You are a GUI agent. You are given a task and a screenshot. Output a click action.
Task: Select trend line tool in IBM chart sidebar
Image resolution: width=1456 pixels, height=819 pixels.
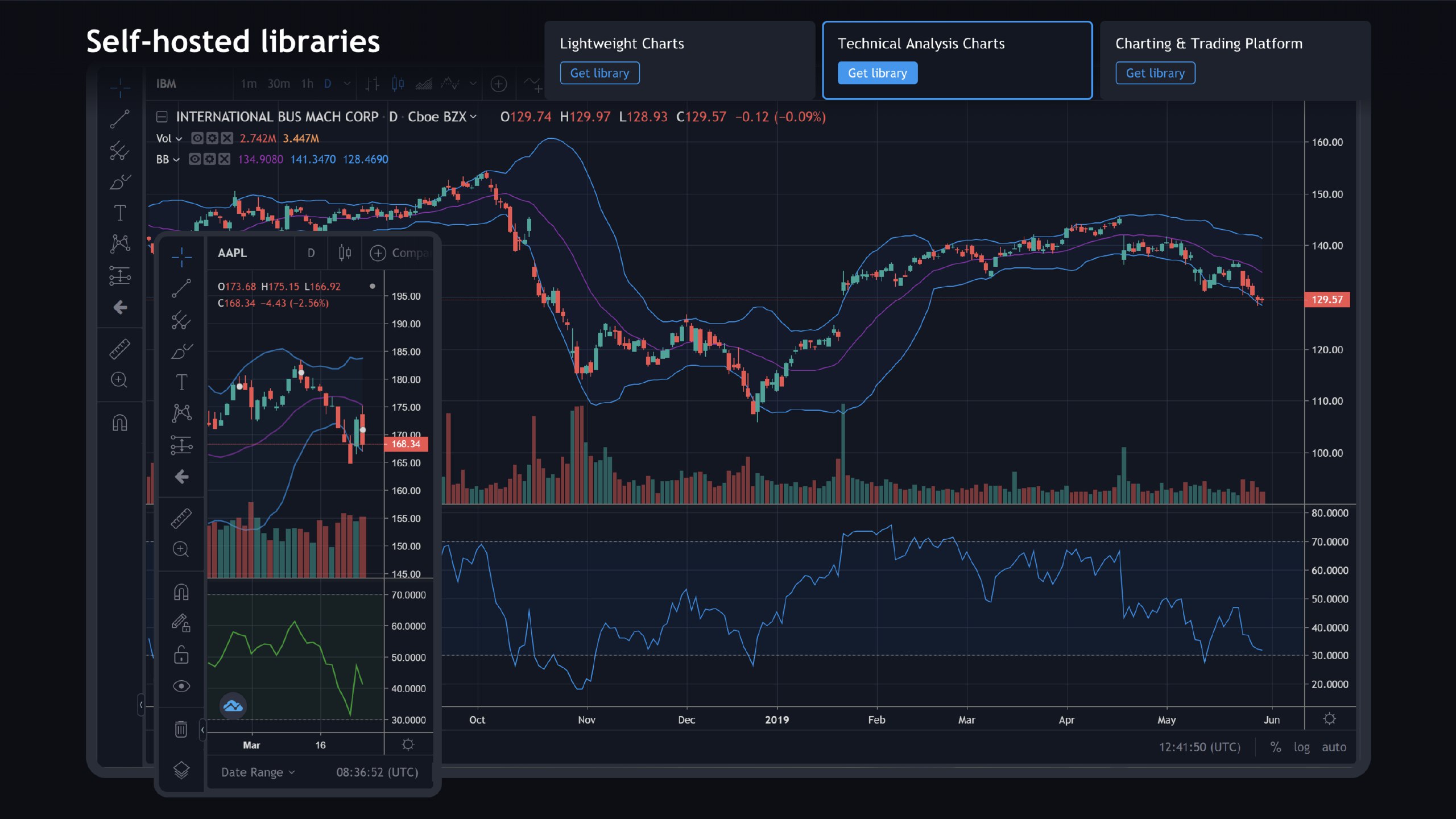tap(120, 119)
